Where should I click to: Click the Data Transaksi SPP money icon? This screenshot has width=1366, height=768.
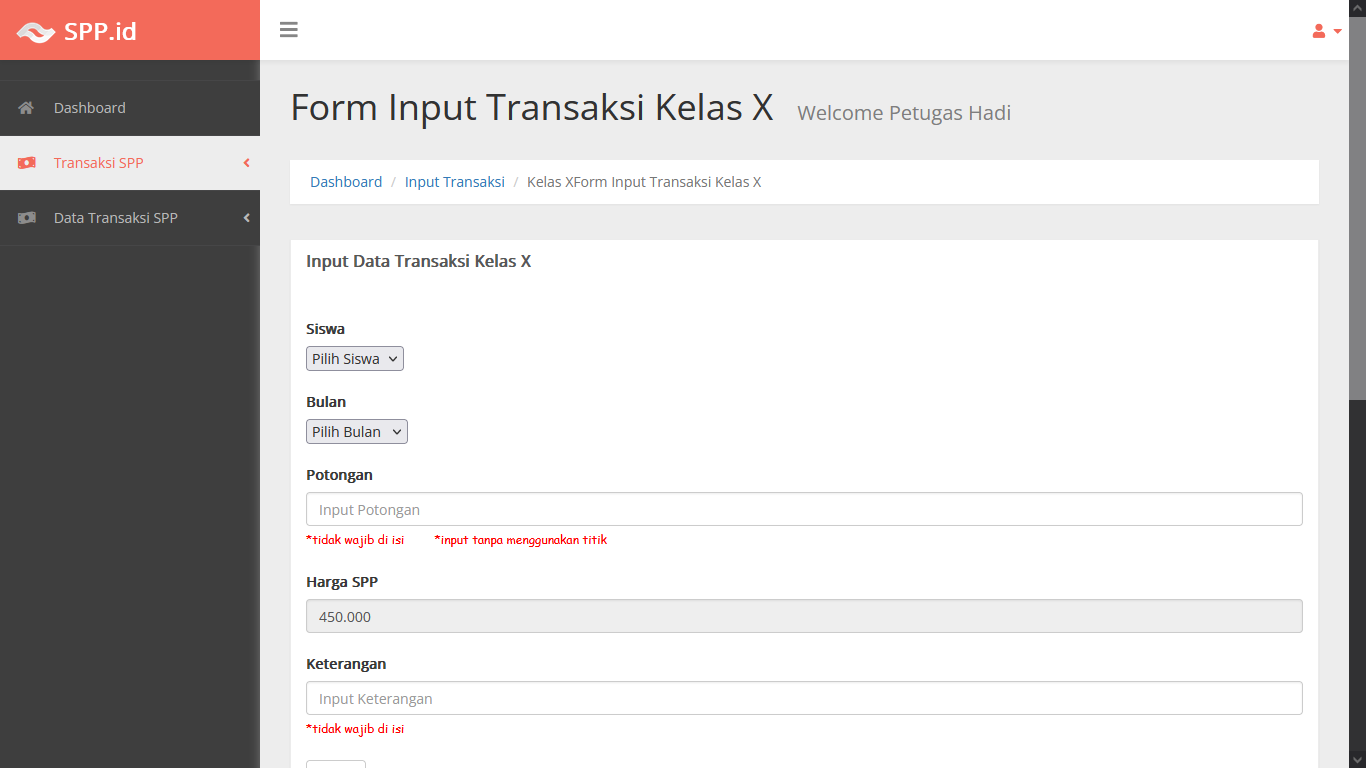point(26,218)
